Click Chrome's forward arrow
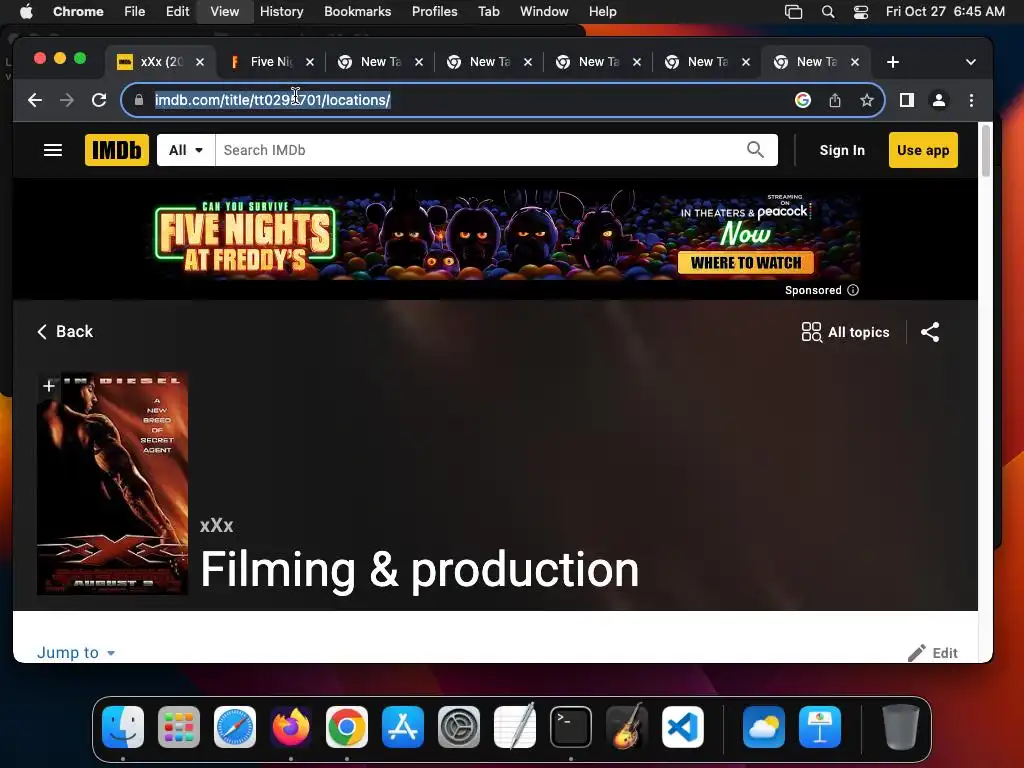 pos(67,100)
